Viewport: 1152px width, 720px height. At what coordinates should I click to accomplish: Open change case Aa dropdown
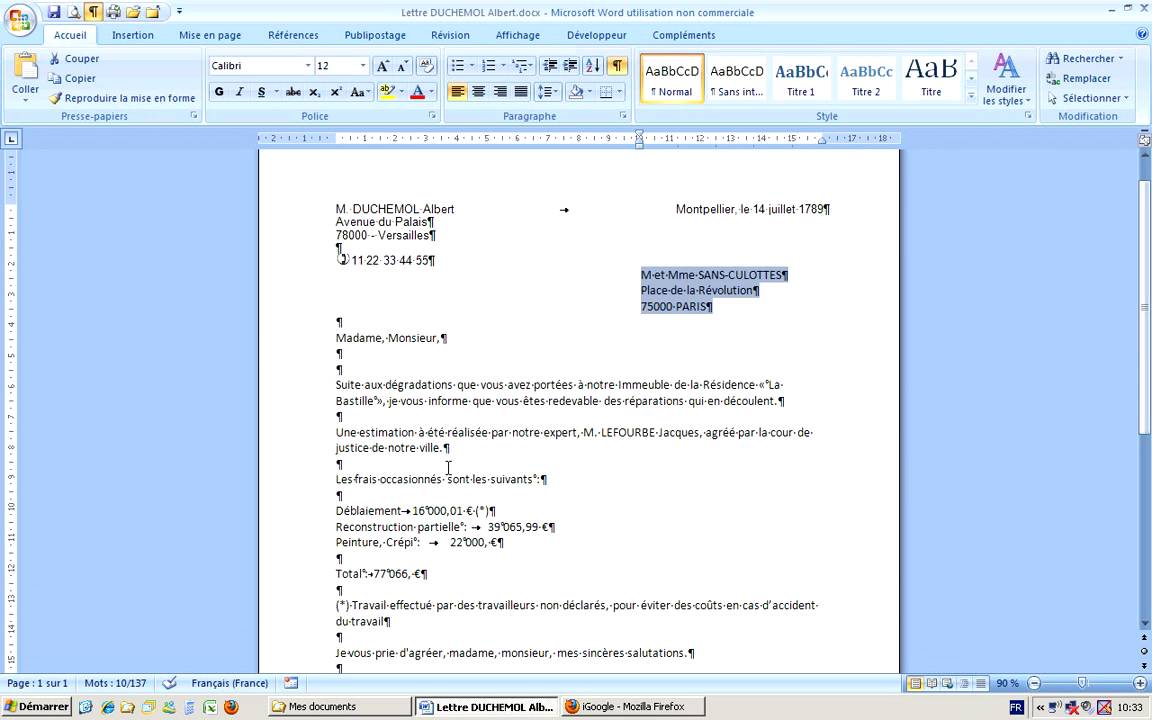coord(361,92)
